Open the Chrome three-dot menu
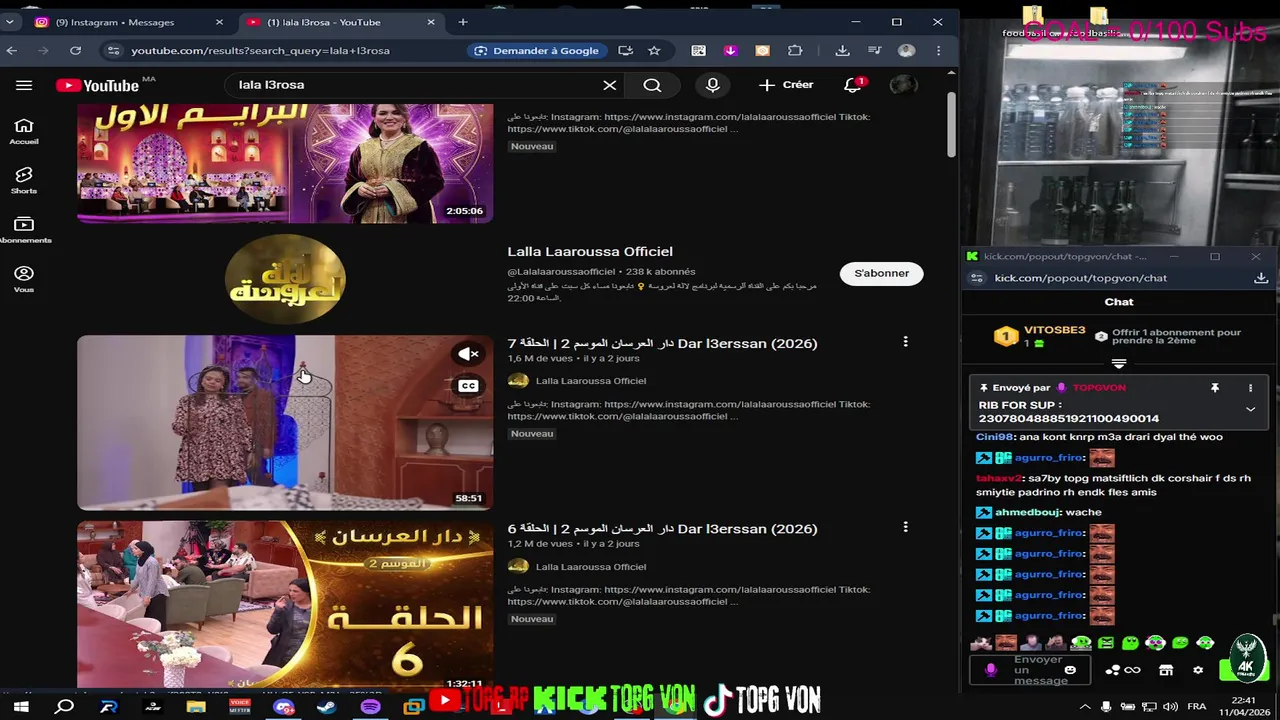 pos(938,50)
